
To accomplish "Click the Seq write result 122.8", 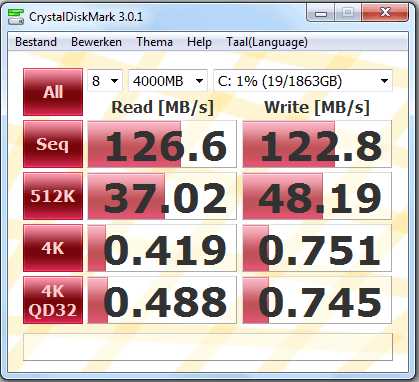I will pos(317,144).
